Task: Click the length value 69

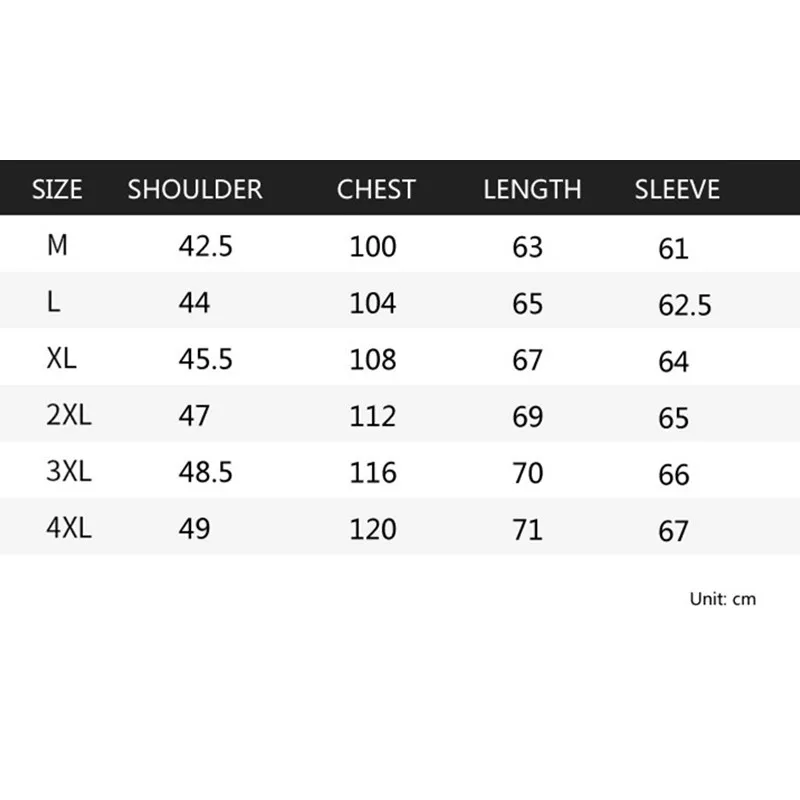Action: (x=527, y=416)
